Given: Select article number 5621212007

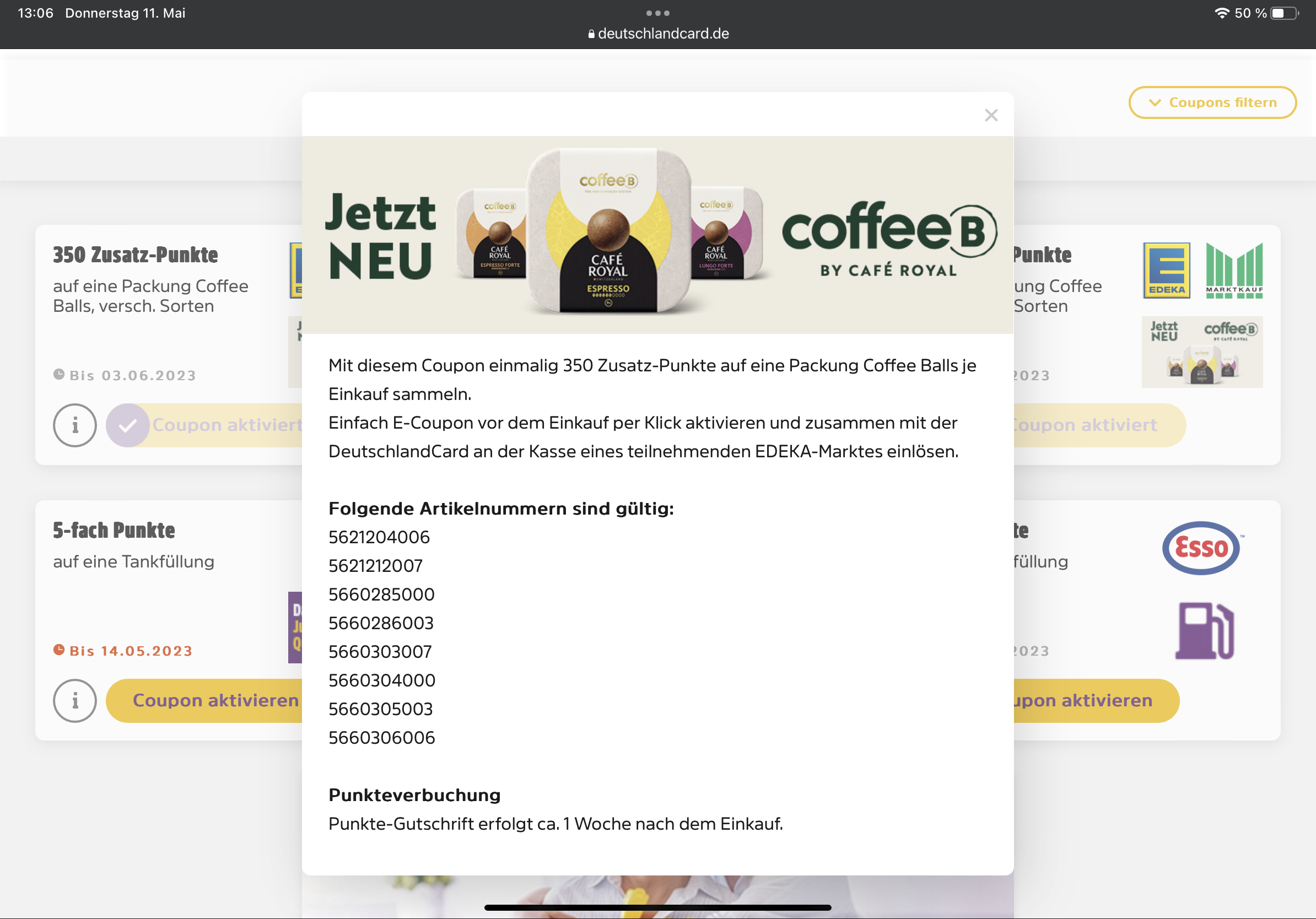Looking at the screenshot, I should click(375, 566).
